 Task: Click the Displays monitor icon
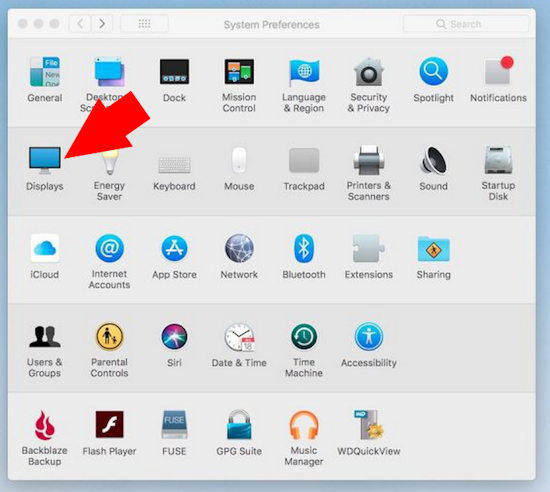[x=45, y=160]
